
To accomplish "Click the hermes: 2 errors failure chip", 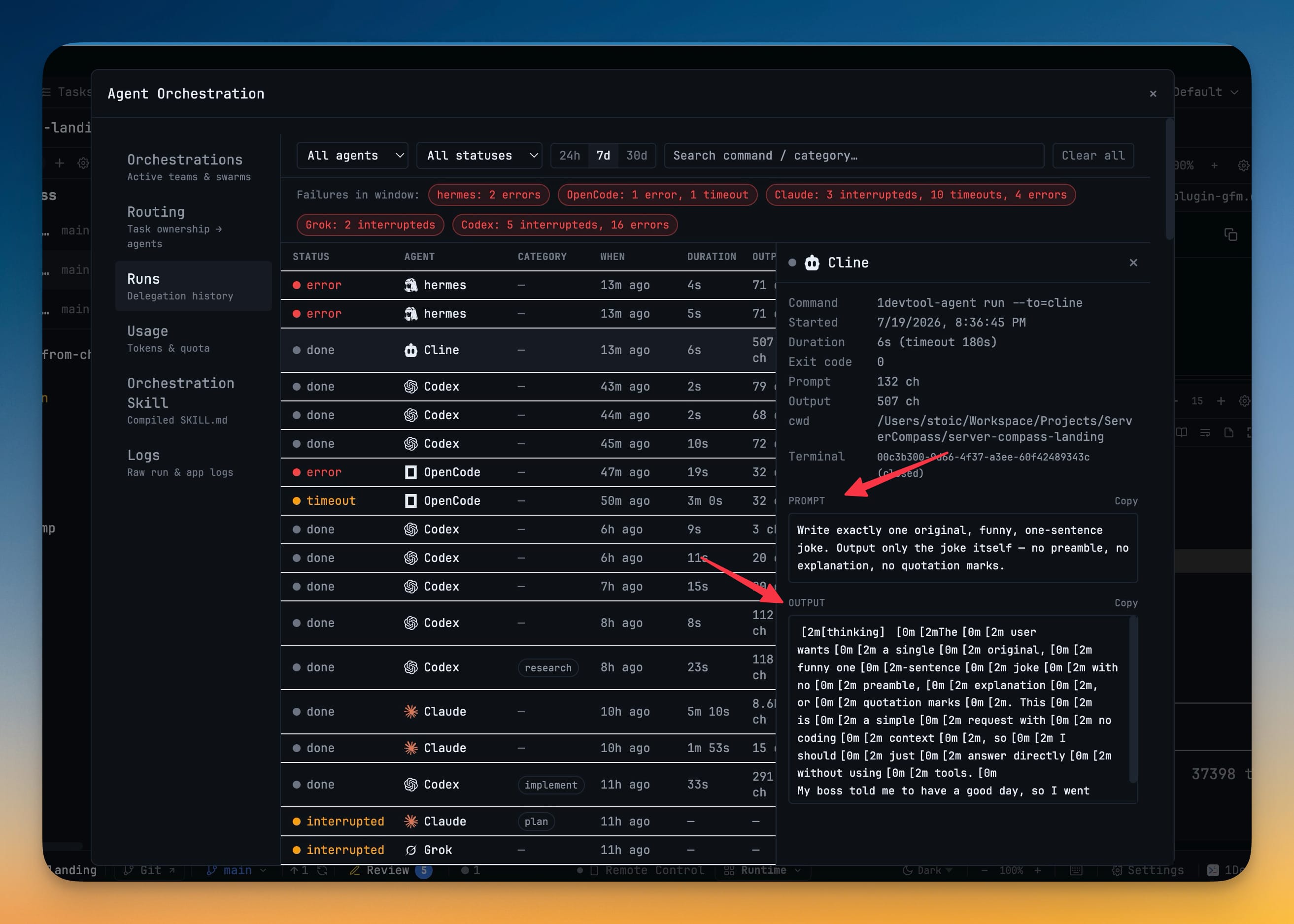I will tap(488, 195).
